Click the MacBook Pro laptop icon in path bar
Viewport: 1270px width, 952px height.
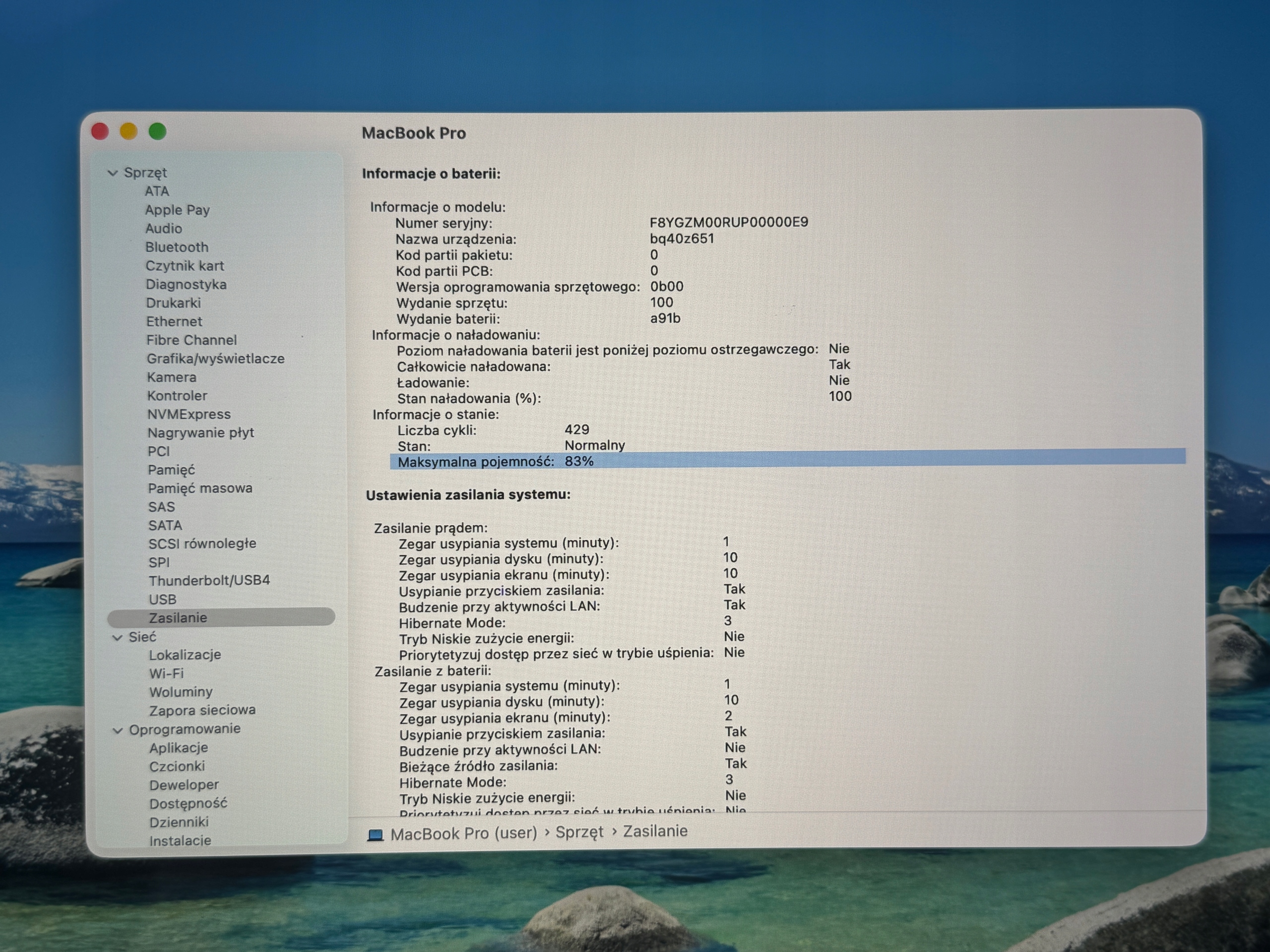[376, 834]
